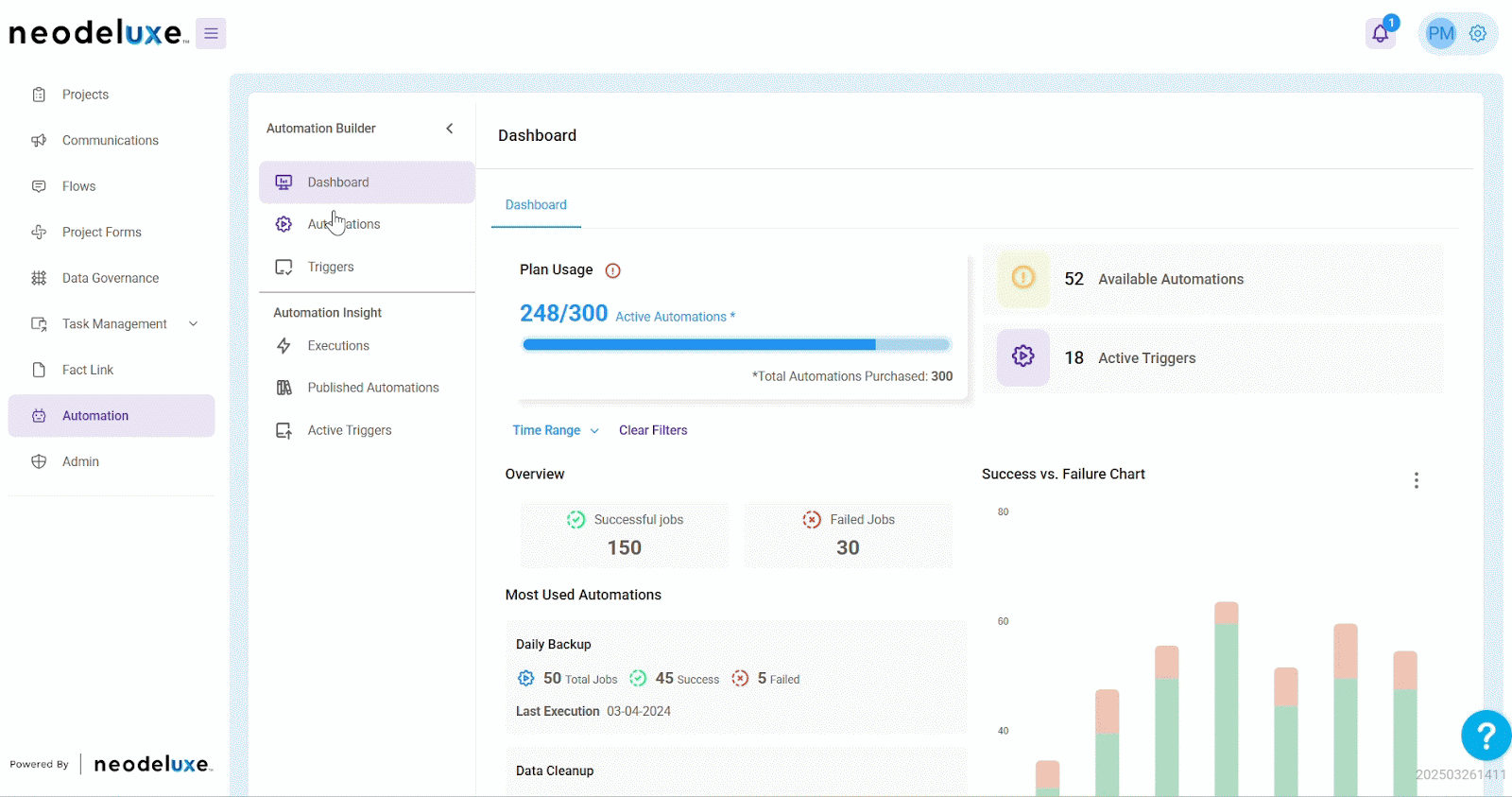Collapse the Automation Builder panel

pos(450,129)
